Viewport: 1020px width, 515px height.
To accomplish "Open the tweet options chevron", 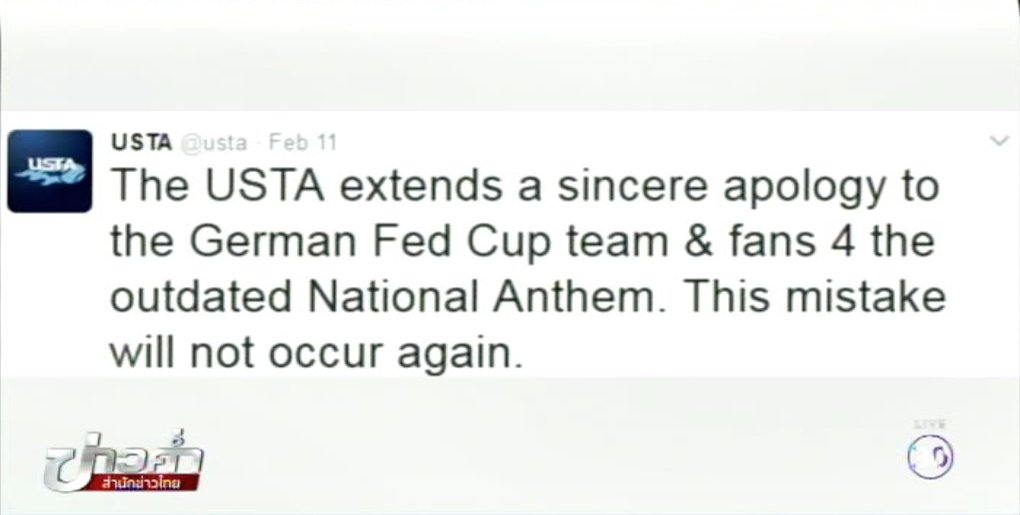I will (998, 141).
